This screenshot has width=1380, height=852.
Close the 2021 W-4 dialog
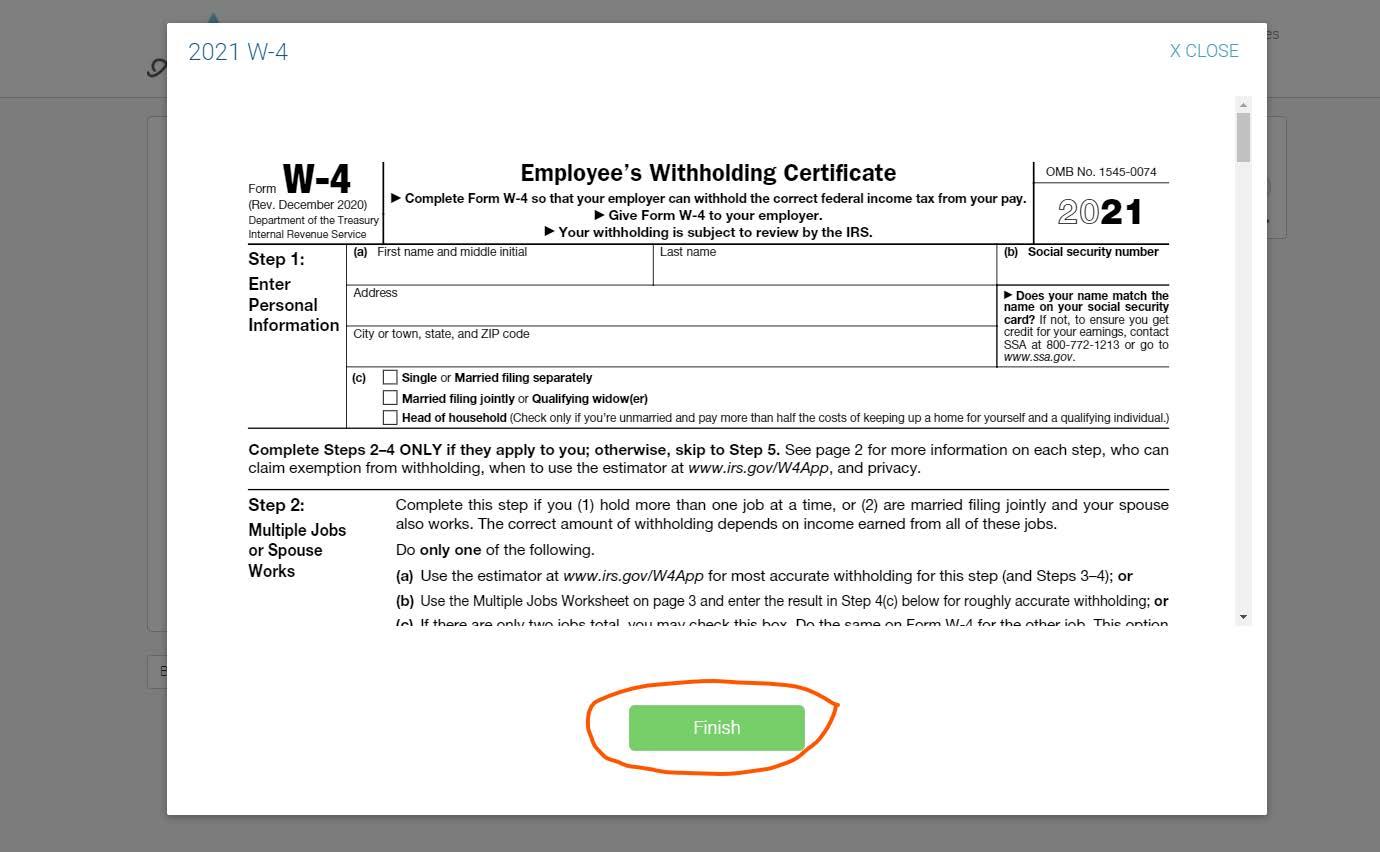[x=1204, y=51]
